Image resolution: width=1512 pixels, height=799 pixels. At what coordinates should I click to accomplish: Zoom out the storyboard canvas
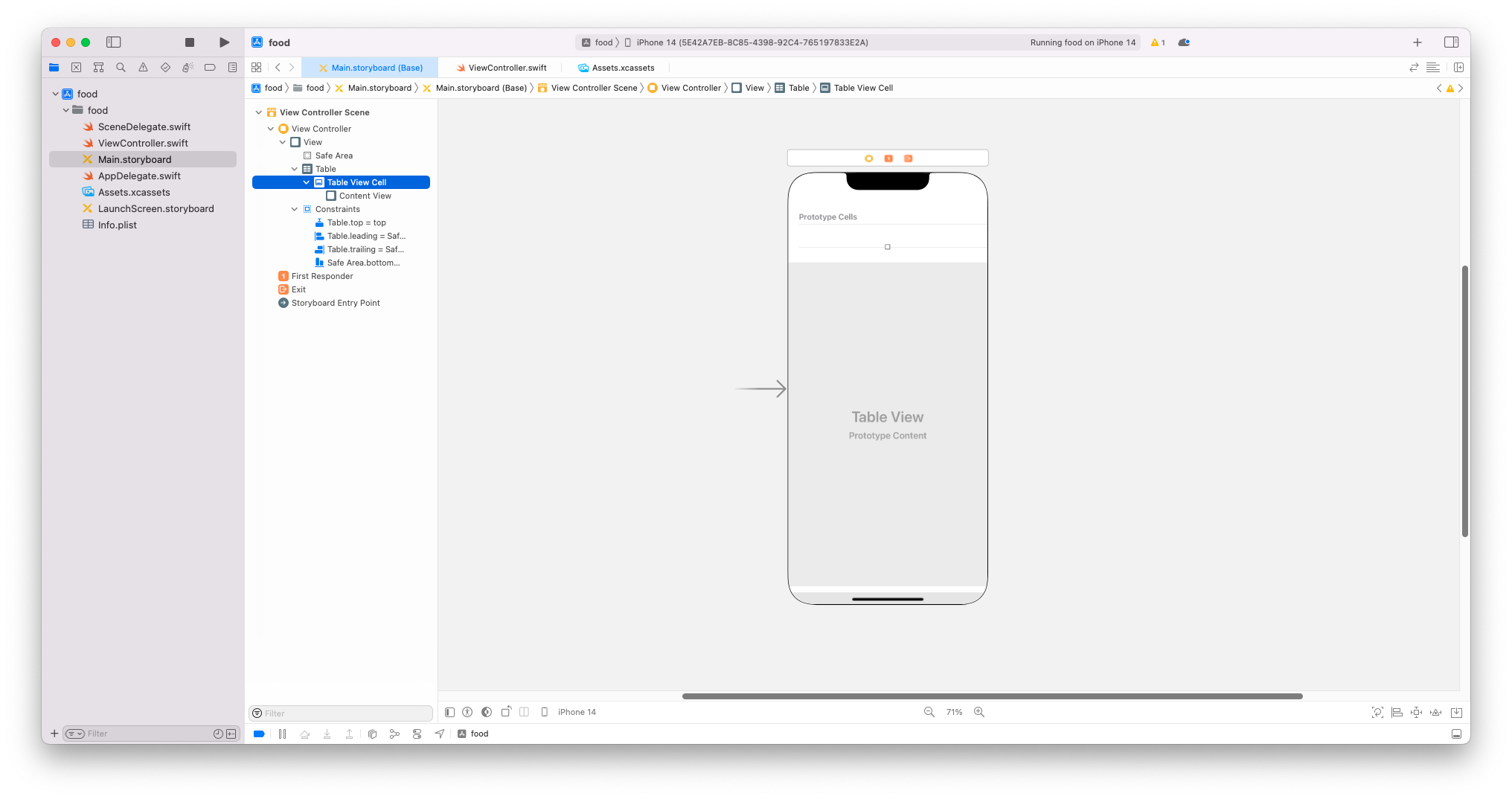coord(929,712)
